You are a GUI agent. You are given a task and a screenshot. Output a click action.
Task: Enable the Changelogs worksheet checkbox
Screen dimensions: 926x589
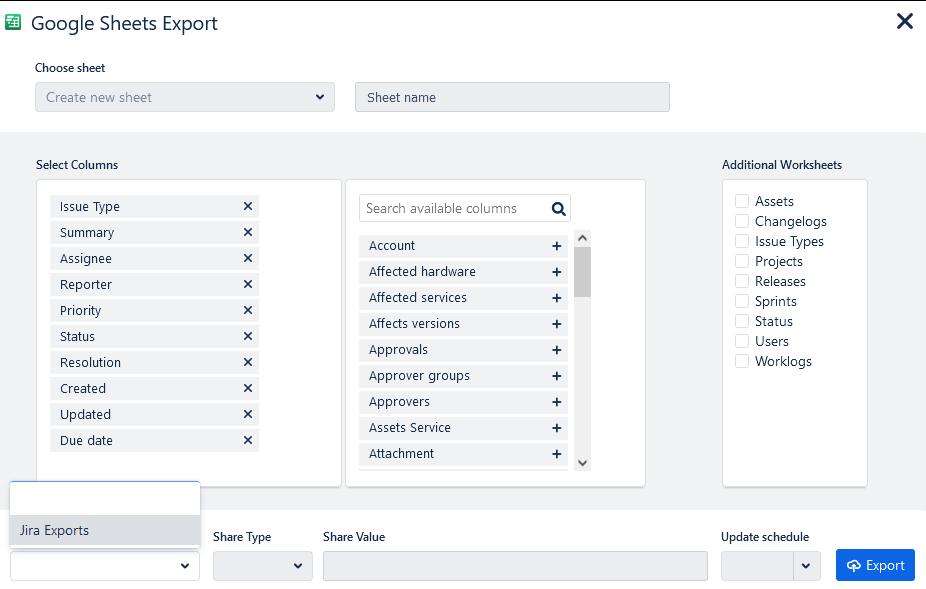(x=742, y=221)
